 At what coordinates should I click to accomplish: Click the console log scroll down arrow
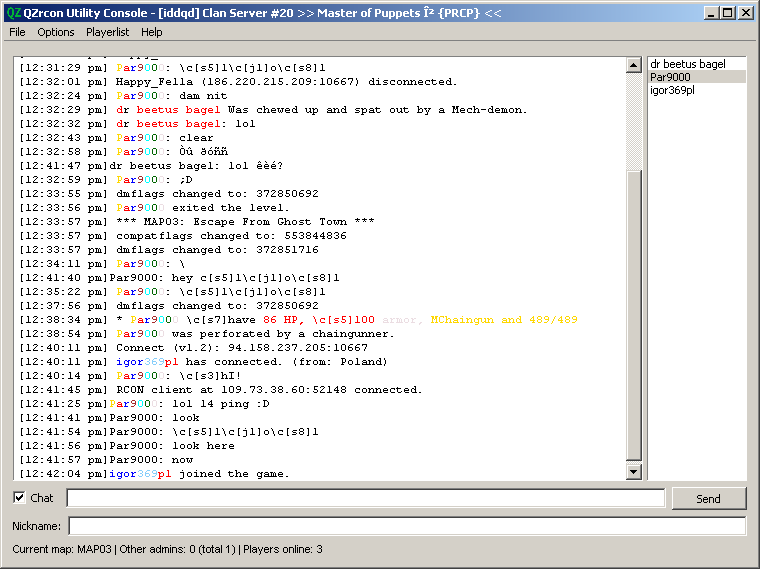pos(633,472)
